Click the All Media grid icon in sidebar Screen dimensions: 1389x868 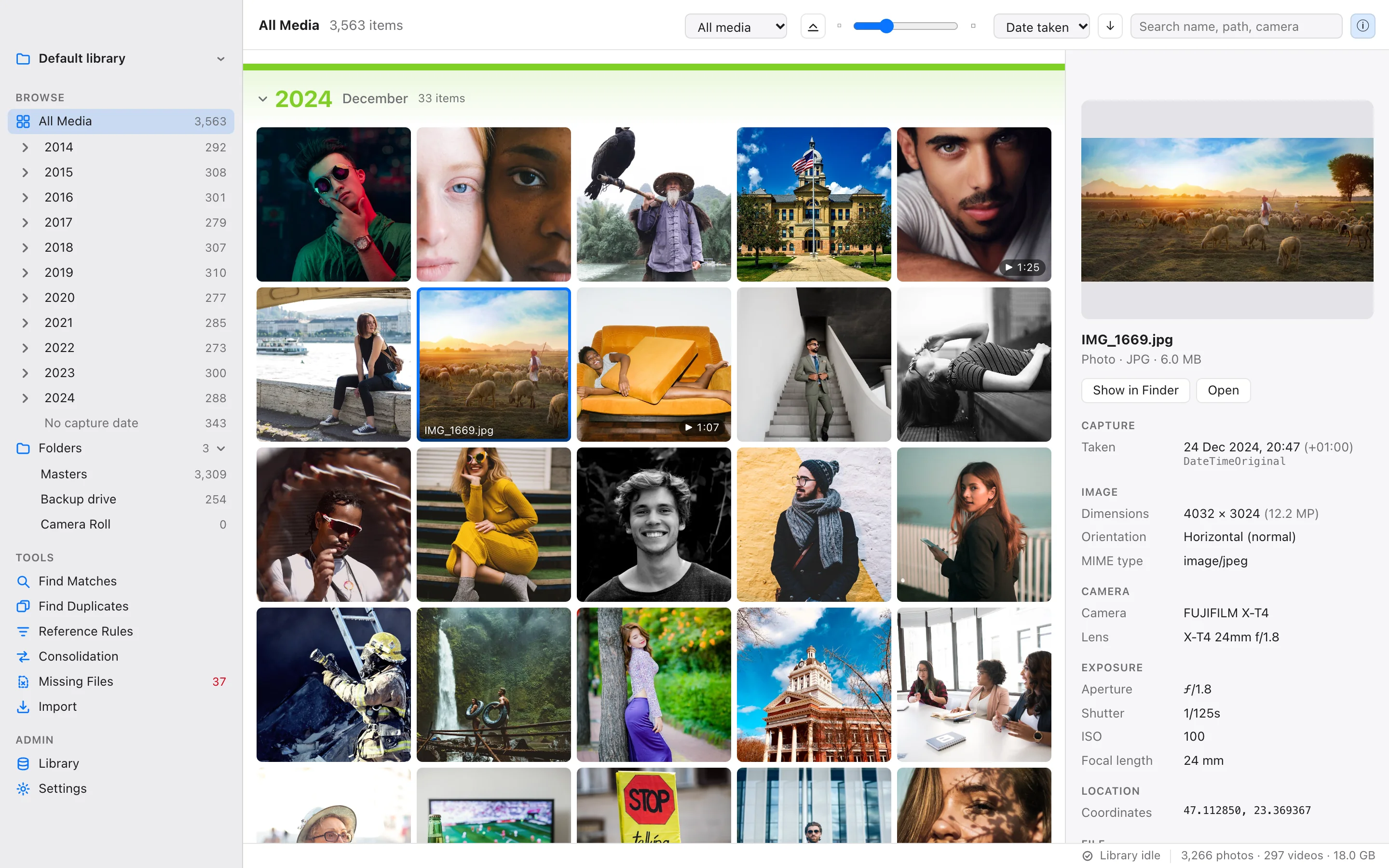click(23, 121)
